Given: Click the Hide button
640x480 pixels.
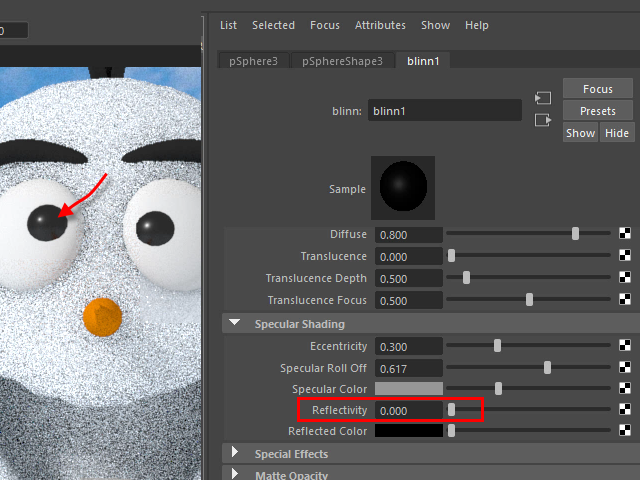Looking at the screenshot, I should click(617, 133).
